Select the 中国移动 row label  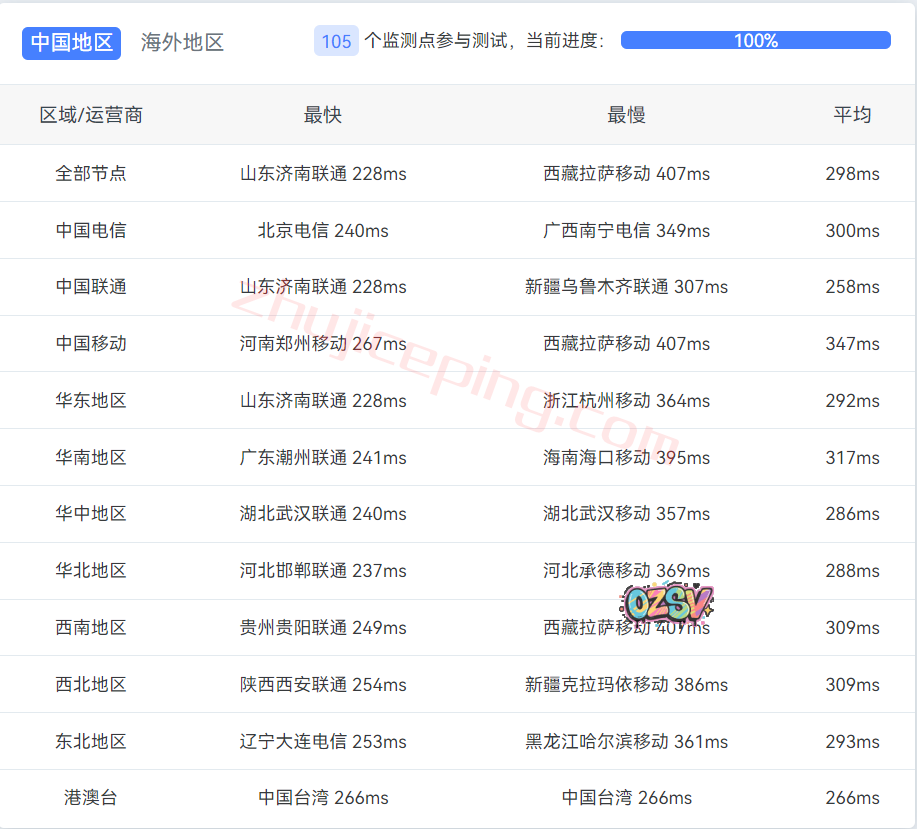[91, 344]
